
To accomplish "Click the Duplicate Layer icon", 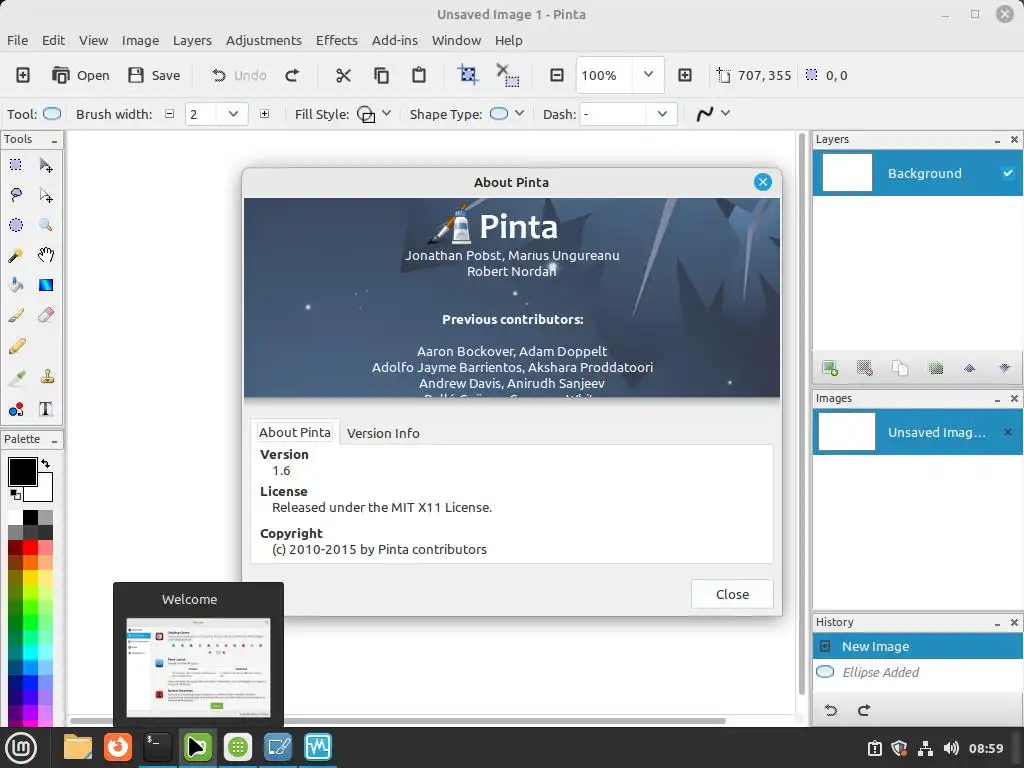I will point(900,368).
